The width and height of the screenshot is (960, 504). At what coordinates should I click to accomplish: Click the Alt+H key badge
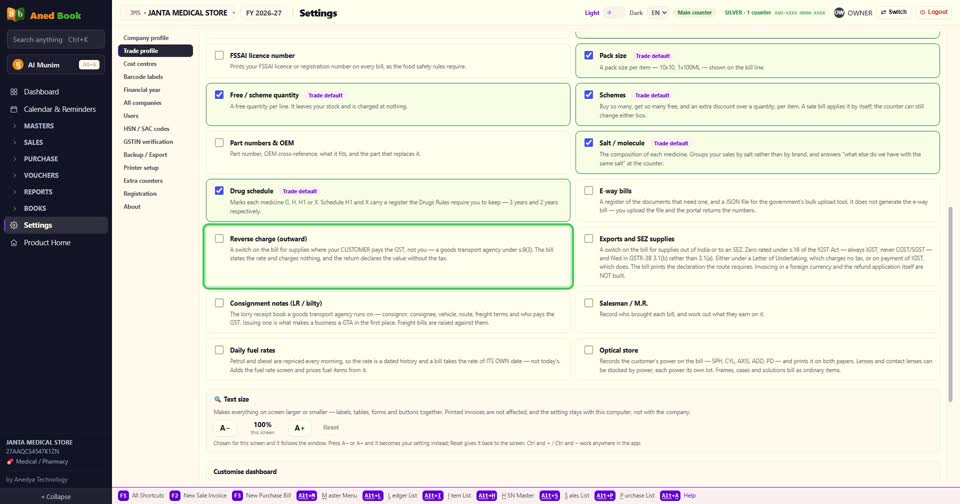487,495
